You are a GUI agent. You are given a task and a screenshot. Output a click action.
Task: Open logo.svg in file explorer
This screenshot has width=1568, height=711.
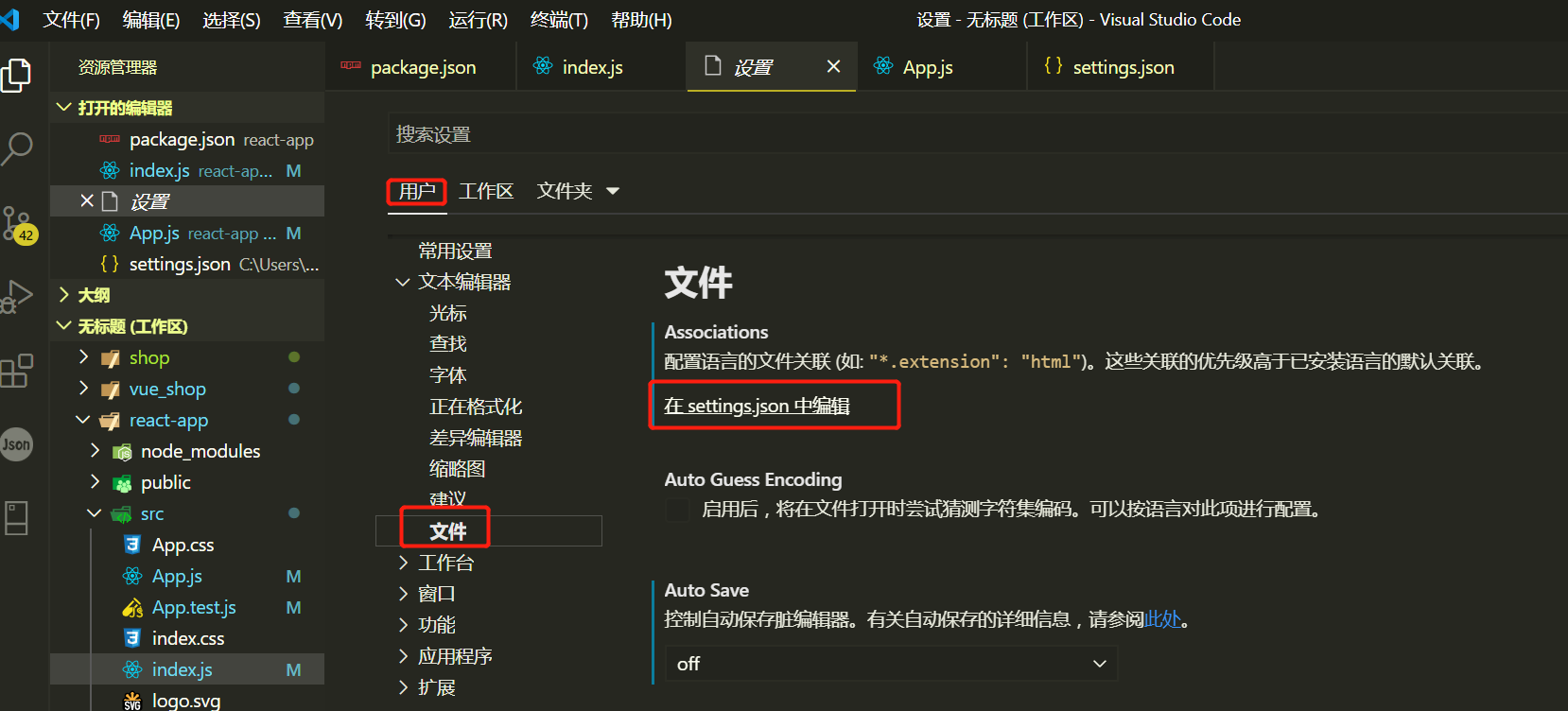186,701
